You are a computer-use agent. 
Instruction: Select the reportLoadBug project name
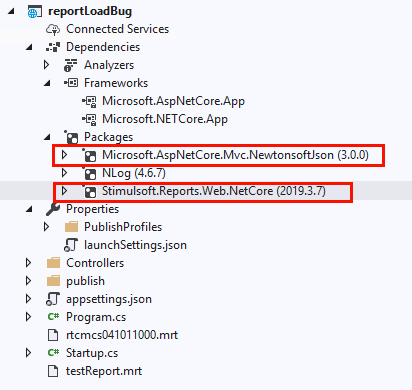(90, 11)
